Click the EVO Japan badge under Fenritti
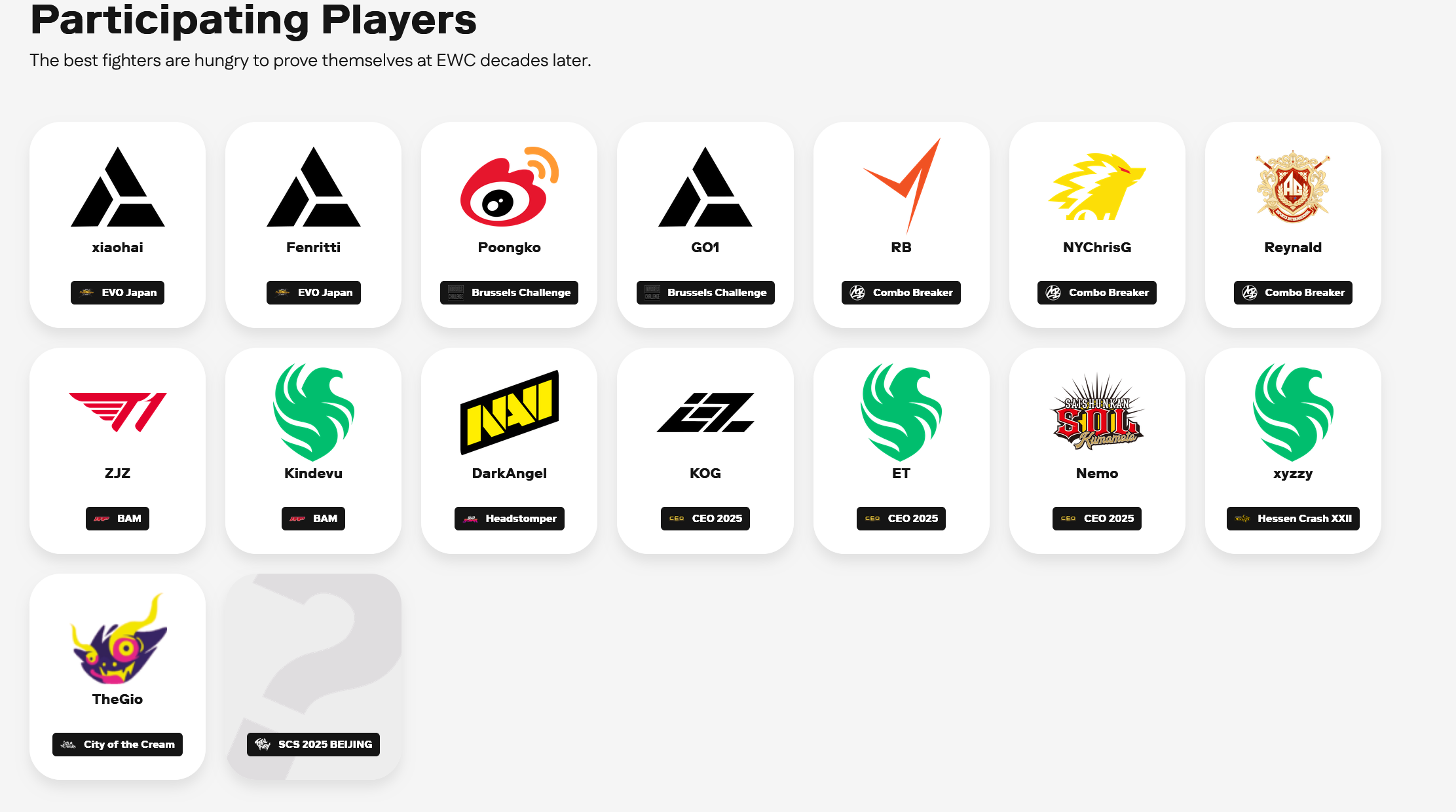 314,293
